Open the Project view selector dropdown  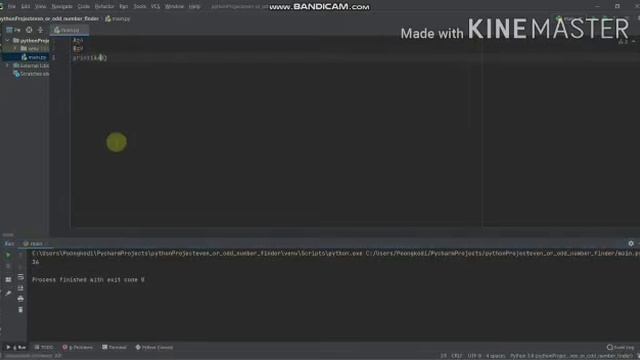pyautogui.click(x=13, y=30)
